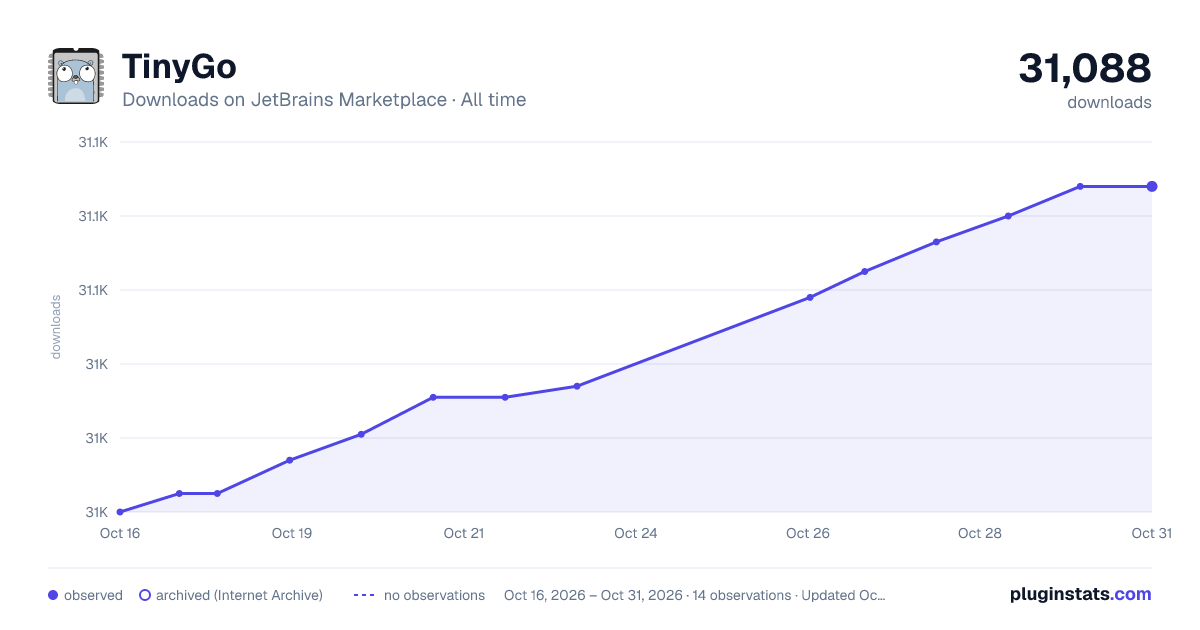Viewport: 1200px width, 630px height.
Task: Click the 'downloads' label under 31,088
Action: (x=1109, y=102)
